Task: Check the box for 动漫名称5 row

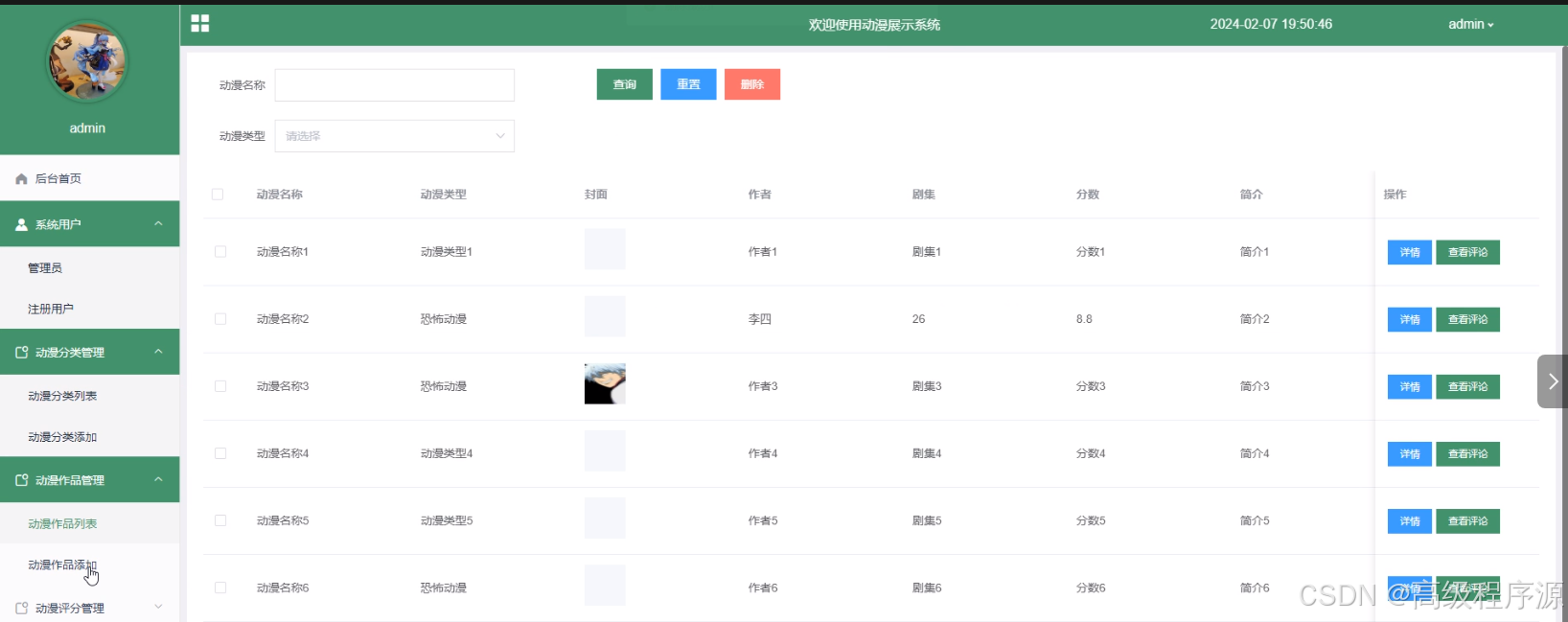Action: pos(220,520)
